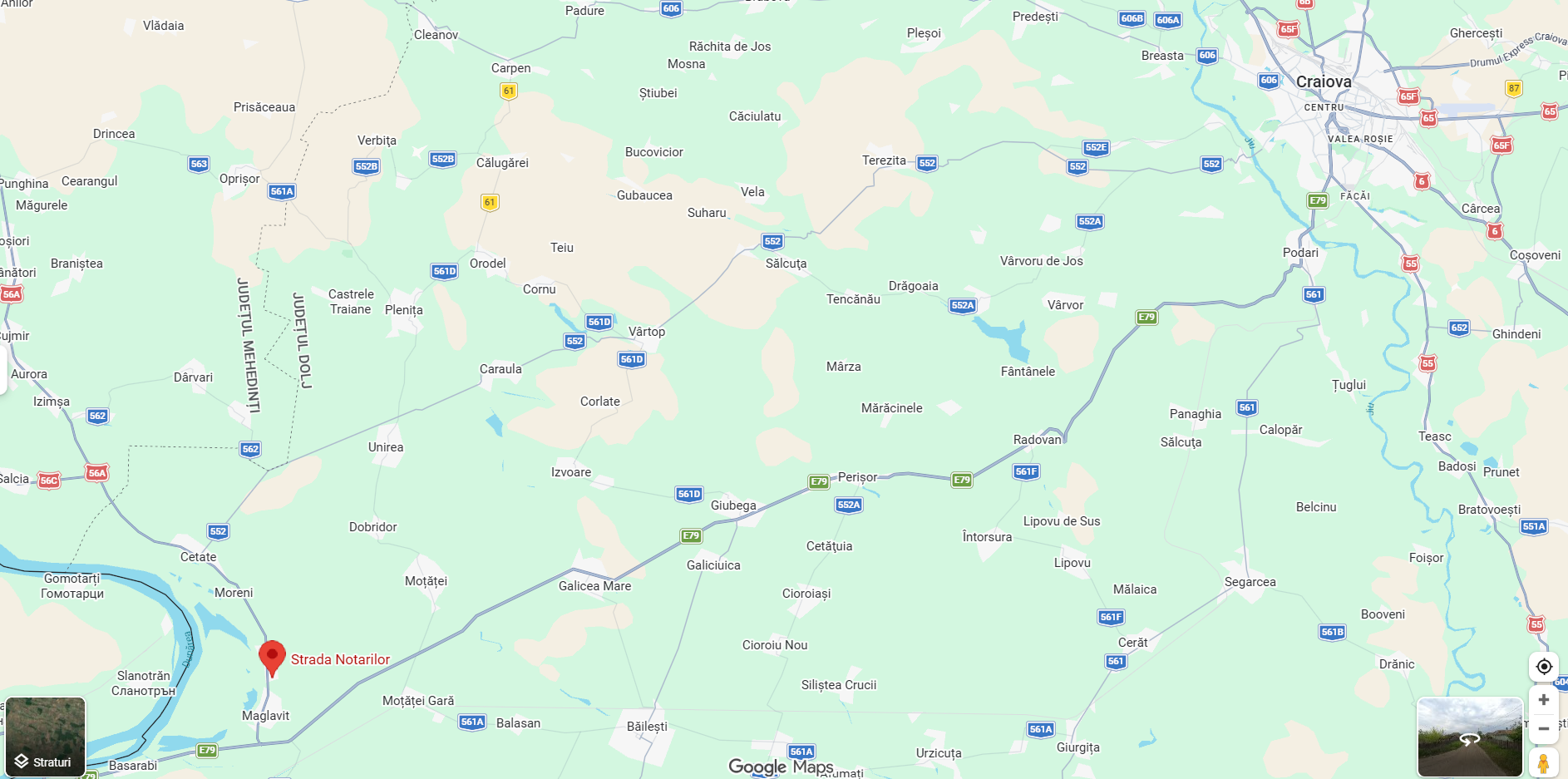Image resolution: width=1568 pixels, height=779 pixels.
Task: Expand the collapsed side panel handle
Action: coord(3,370)
